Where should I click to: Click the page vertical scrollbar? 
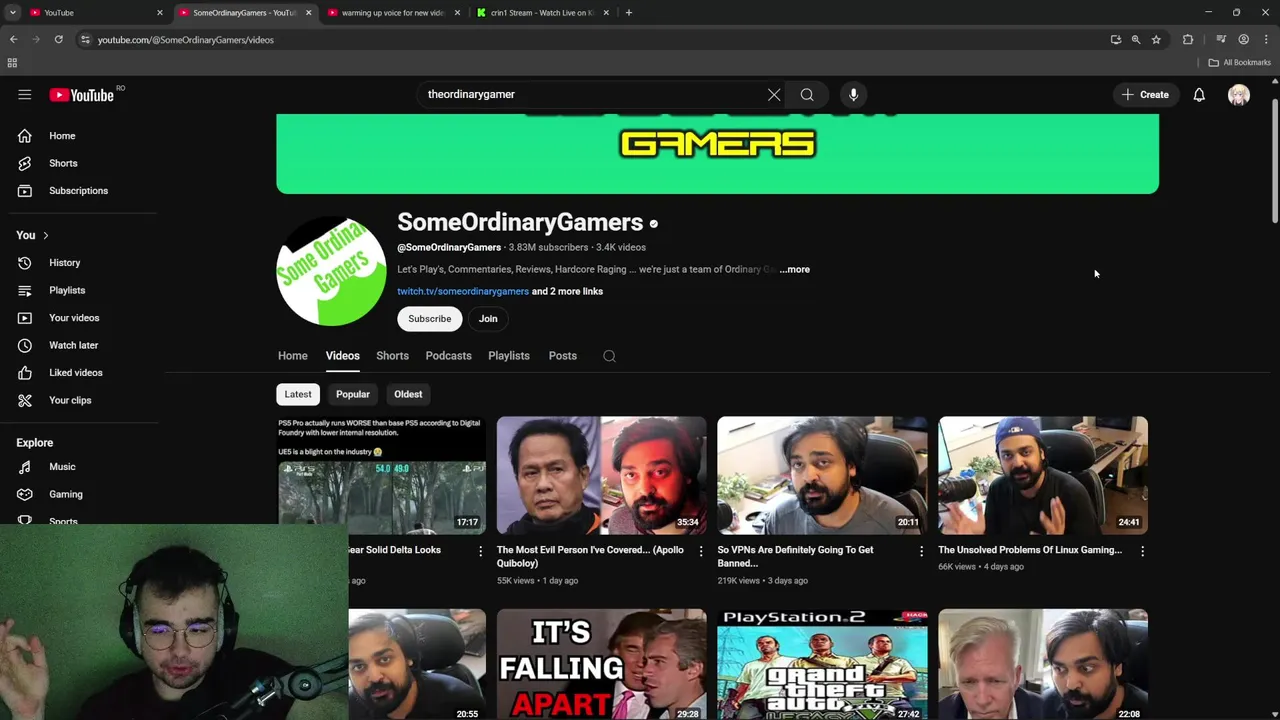(x=1275, y=160)
